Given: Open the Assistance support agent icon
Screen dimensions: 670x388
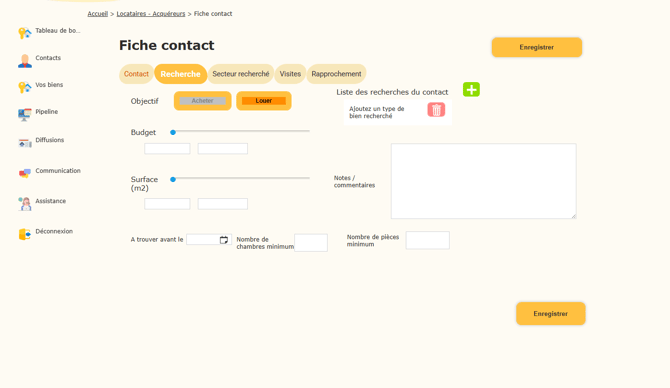Looking at the screenshot, I should tap(25, 204).
